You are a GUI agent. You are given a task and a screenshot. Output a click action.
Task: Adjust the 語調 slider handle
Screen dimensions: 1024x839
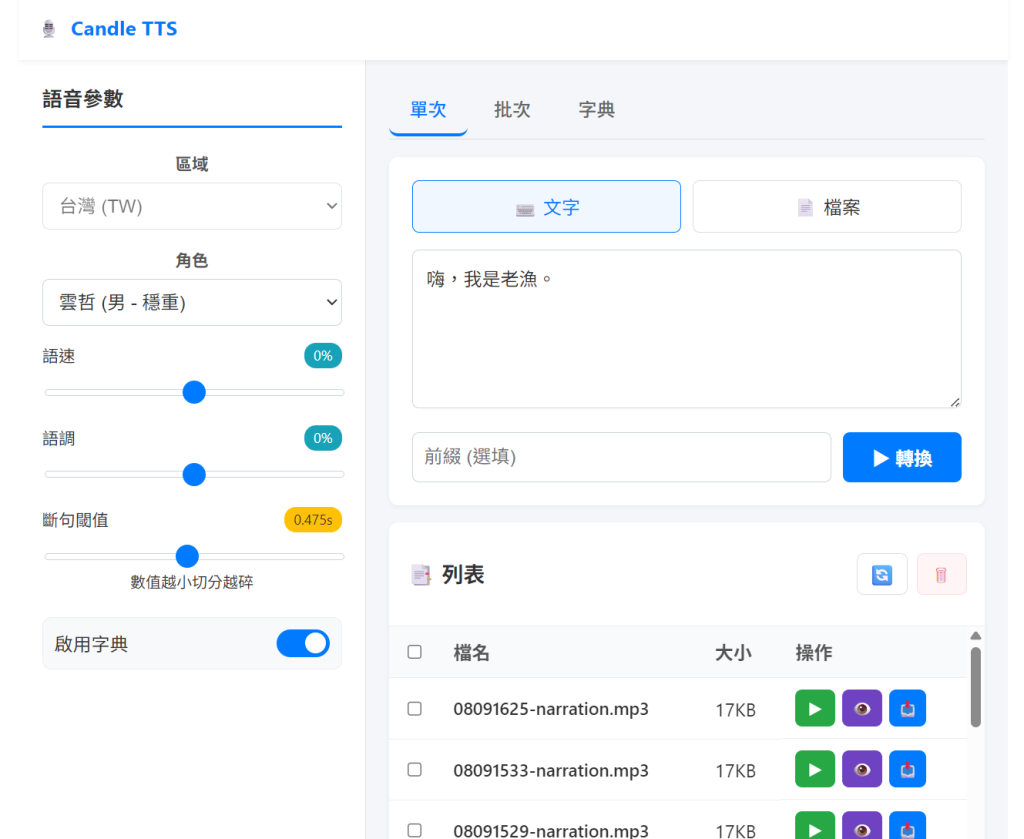[194, 475]
